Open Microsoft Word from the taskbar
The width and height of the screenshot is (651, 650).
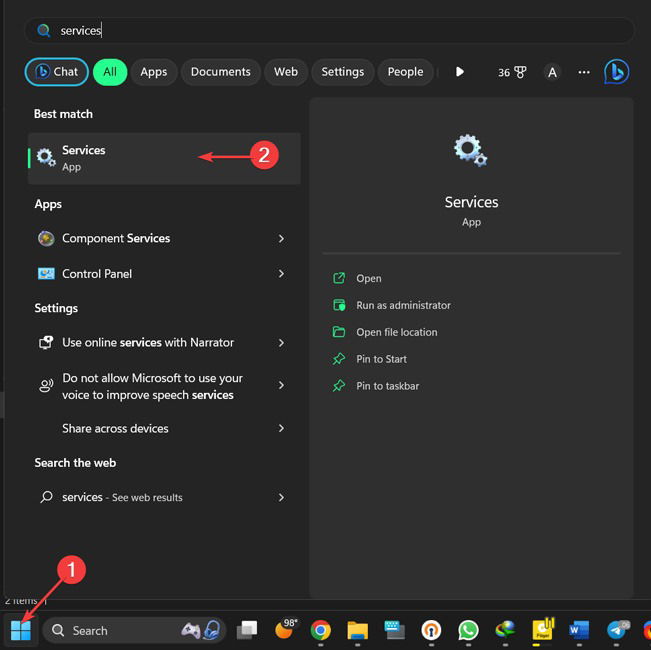[x=579, y=630]
